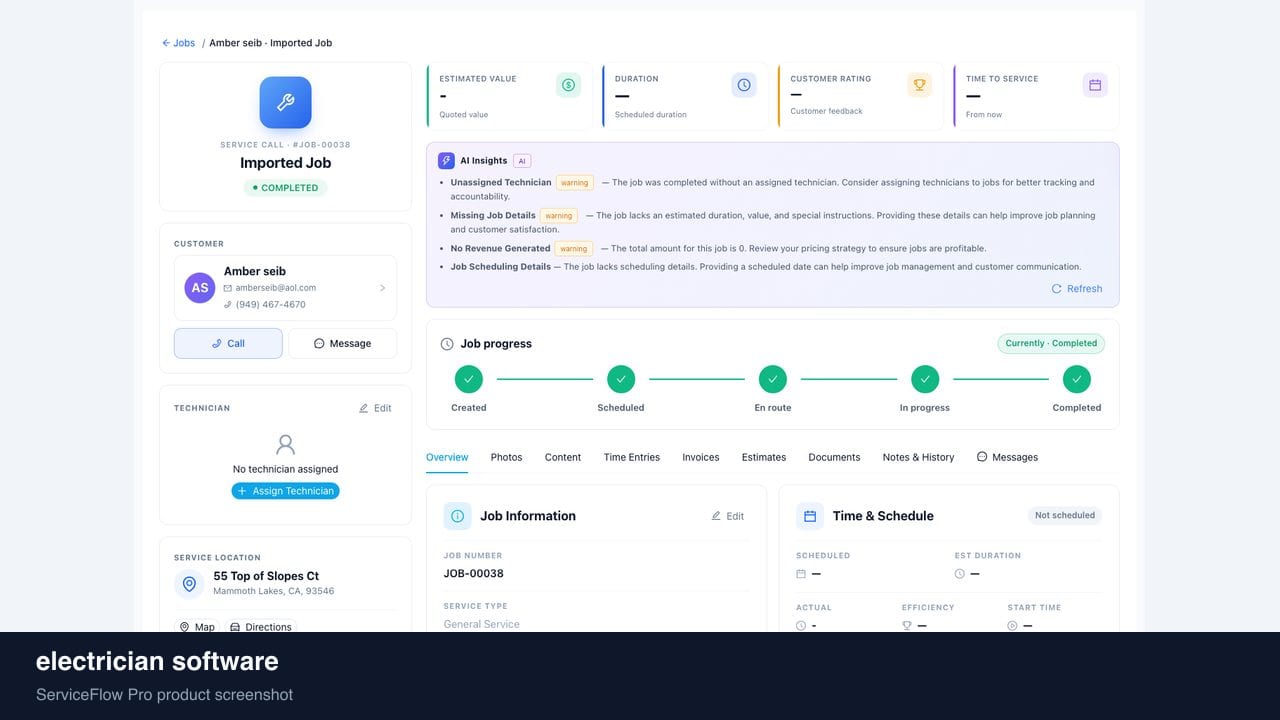
Task: Click the In progress step checkmark
Action: [x=925, y=379]
